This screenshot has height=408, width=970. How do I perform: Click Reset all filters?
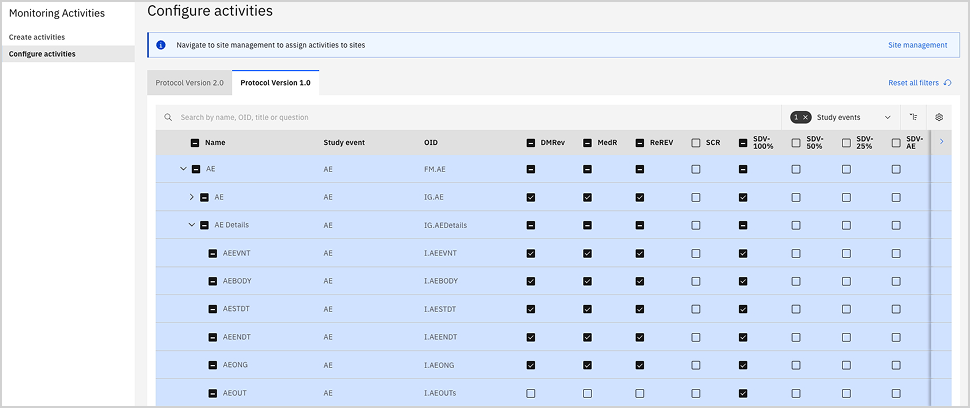[913, 83]
